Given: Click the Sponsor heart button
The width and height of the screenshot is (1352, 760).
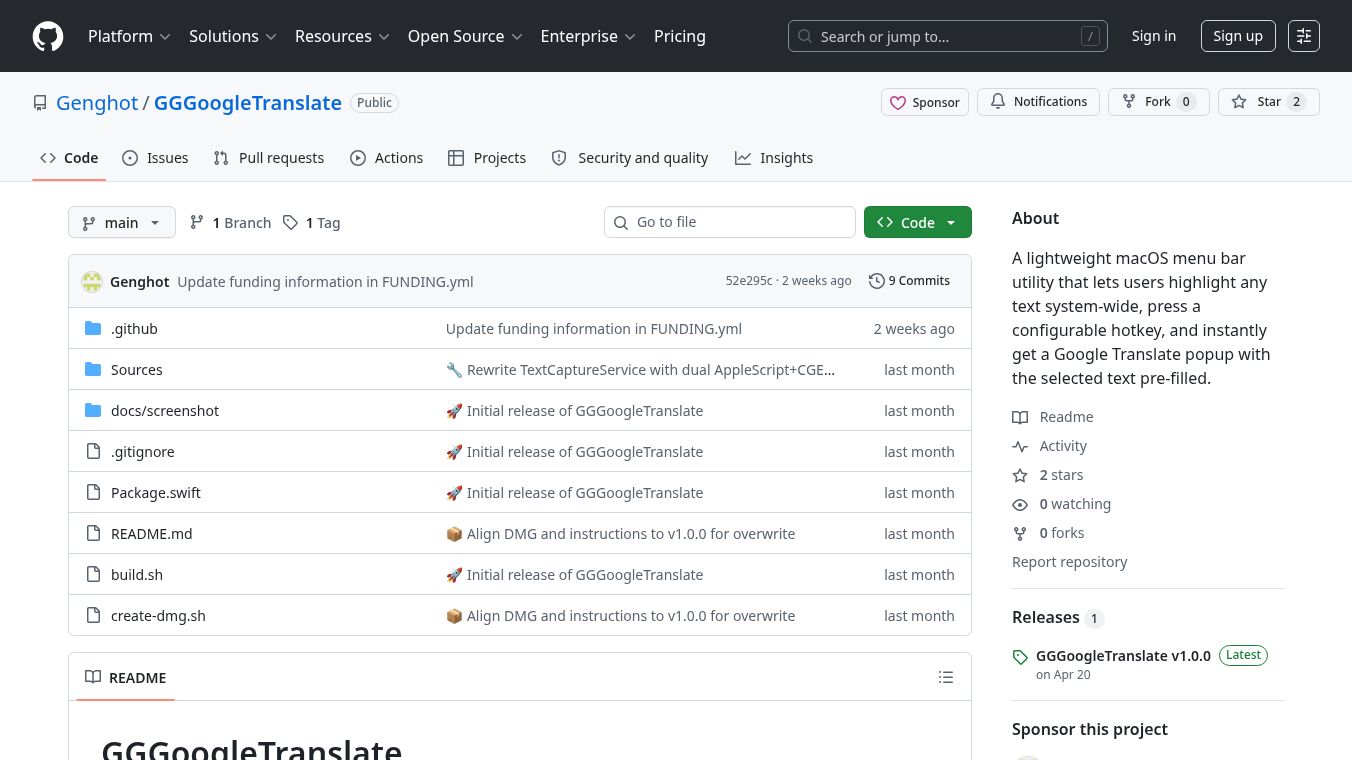Looking at the screenshot, I should pos(925,102).
